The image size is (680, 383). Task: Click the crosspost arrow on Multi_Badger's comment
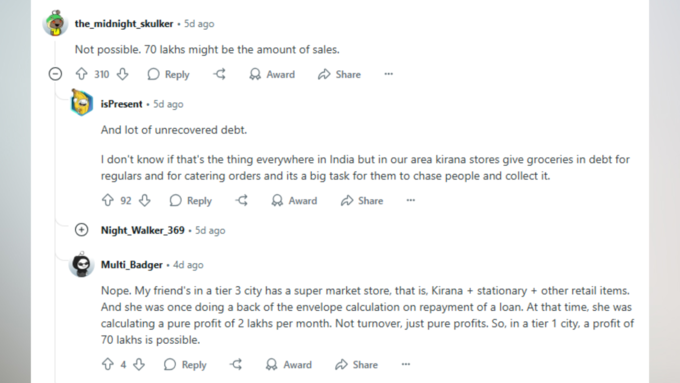(236, 364)
